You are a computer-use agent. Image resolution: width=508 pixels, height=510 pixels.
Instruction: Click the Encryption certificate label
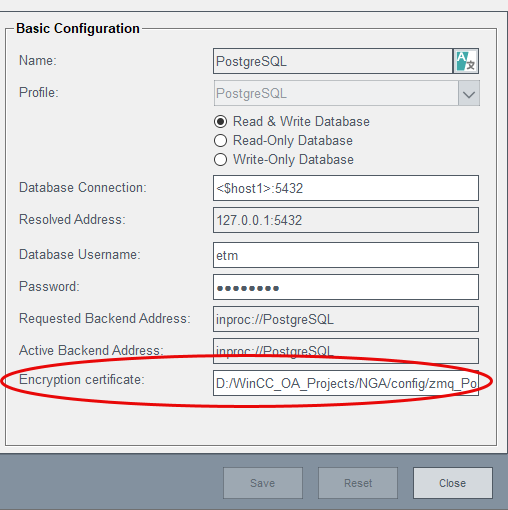(82, 380)
